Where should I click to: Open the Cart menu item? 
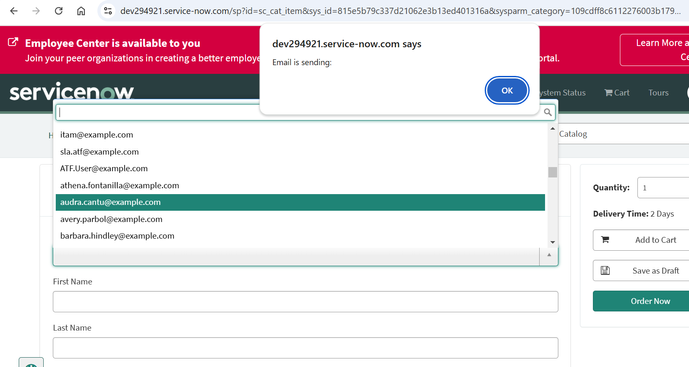(617, 93)
